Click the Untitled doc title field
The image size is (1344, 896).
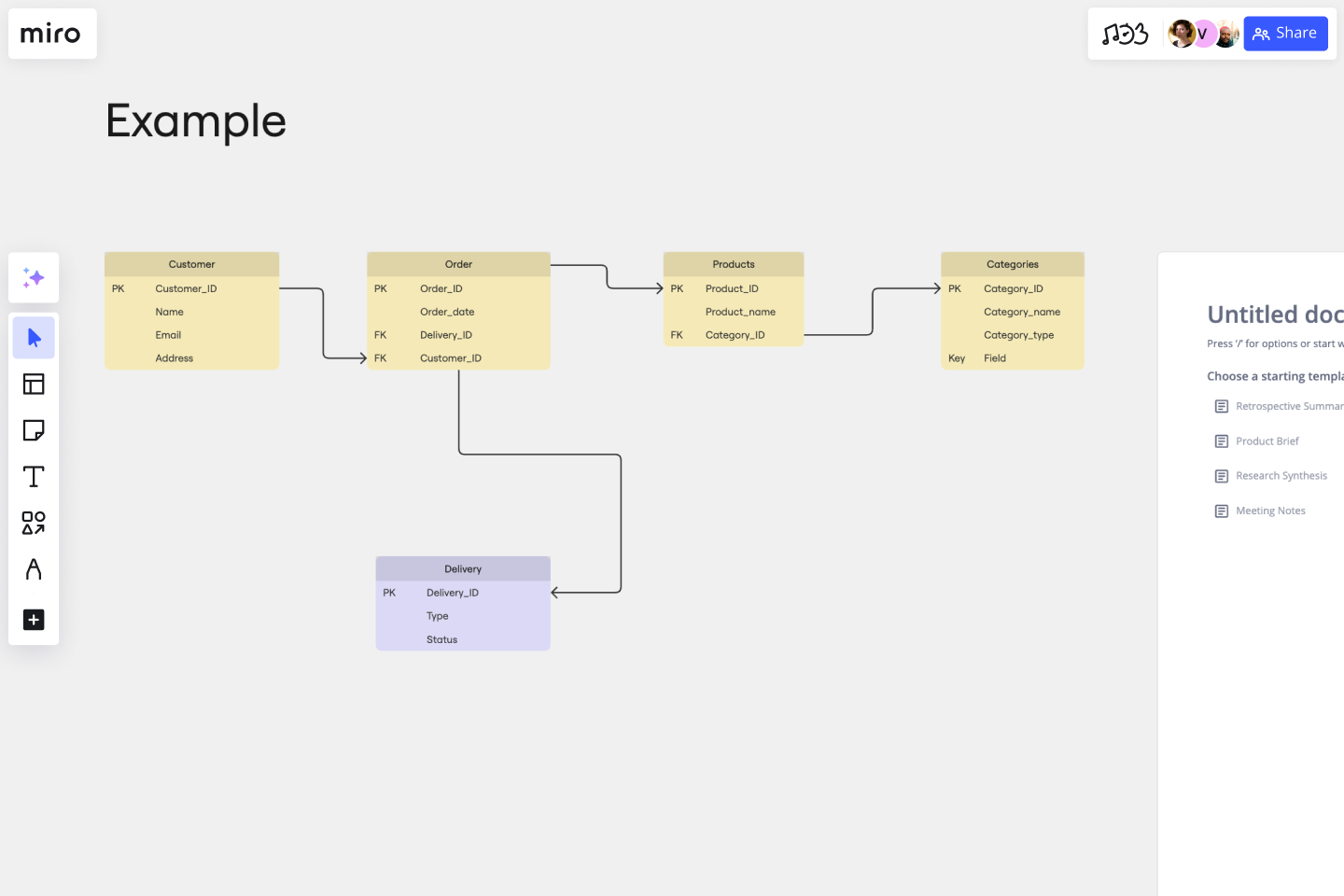pos(1275,315)
